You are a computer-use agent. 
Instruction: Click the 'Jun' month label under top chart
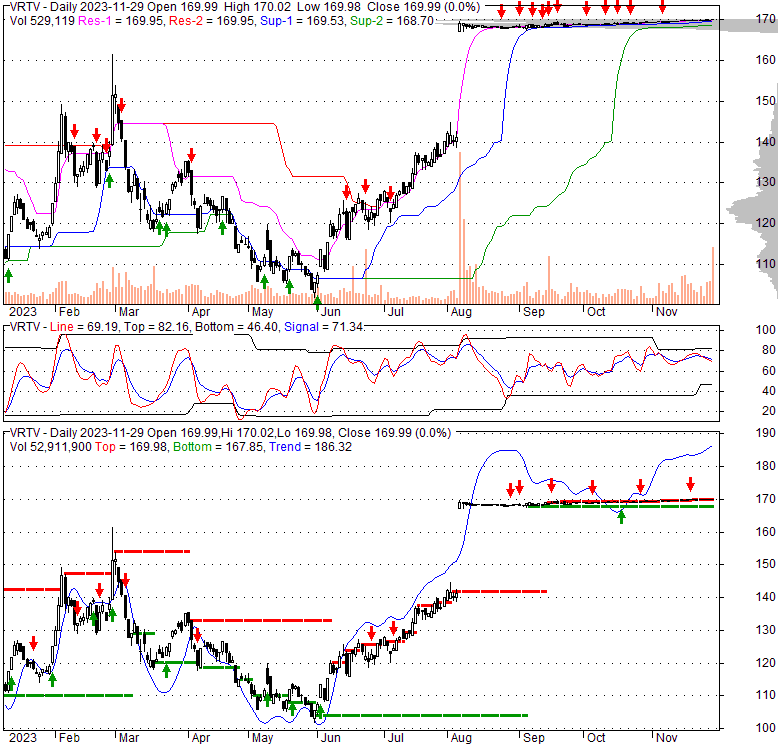(330, 312)
